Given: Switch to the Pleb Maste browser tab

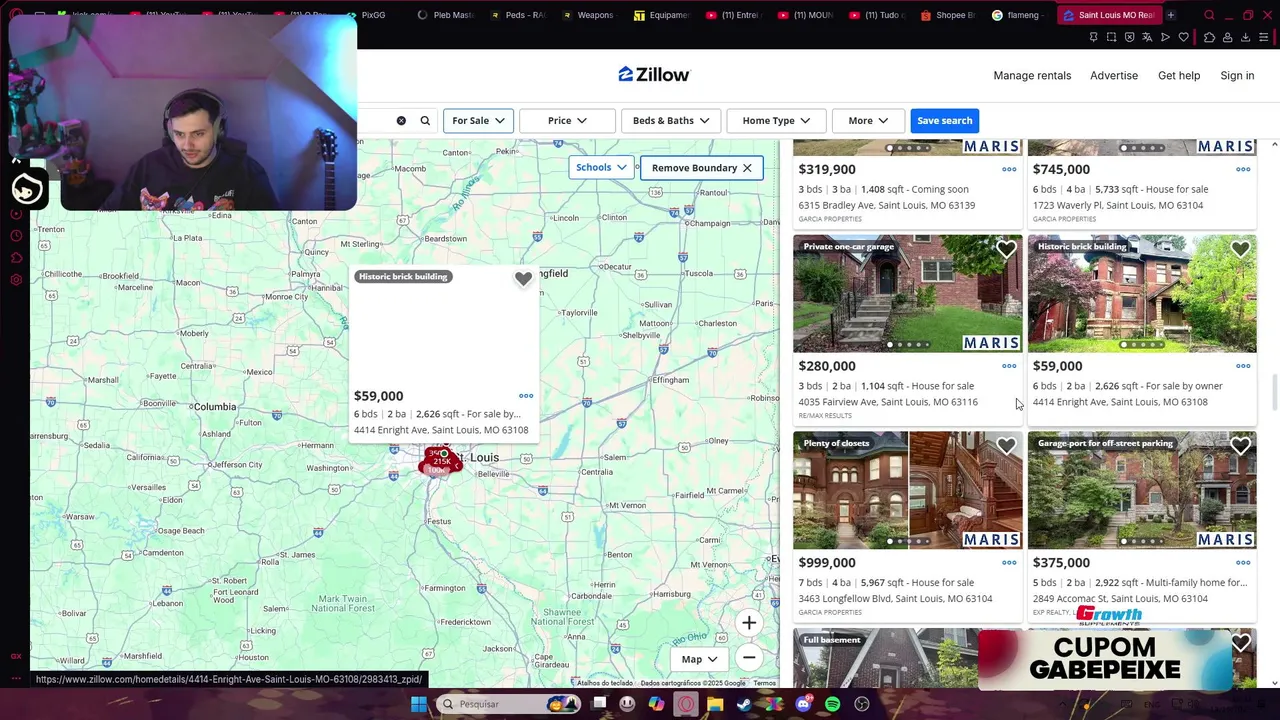Looking at the screenshot, I should 446,15.
